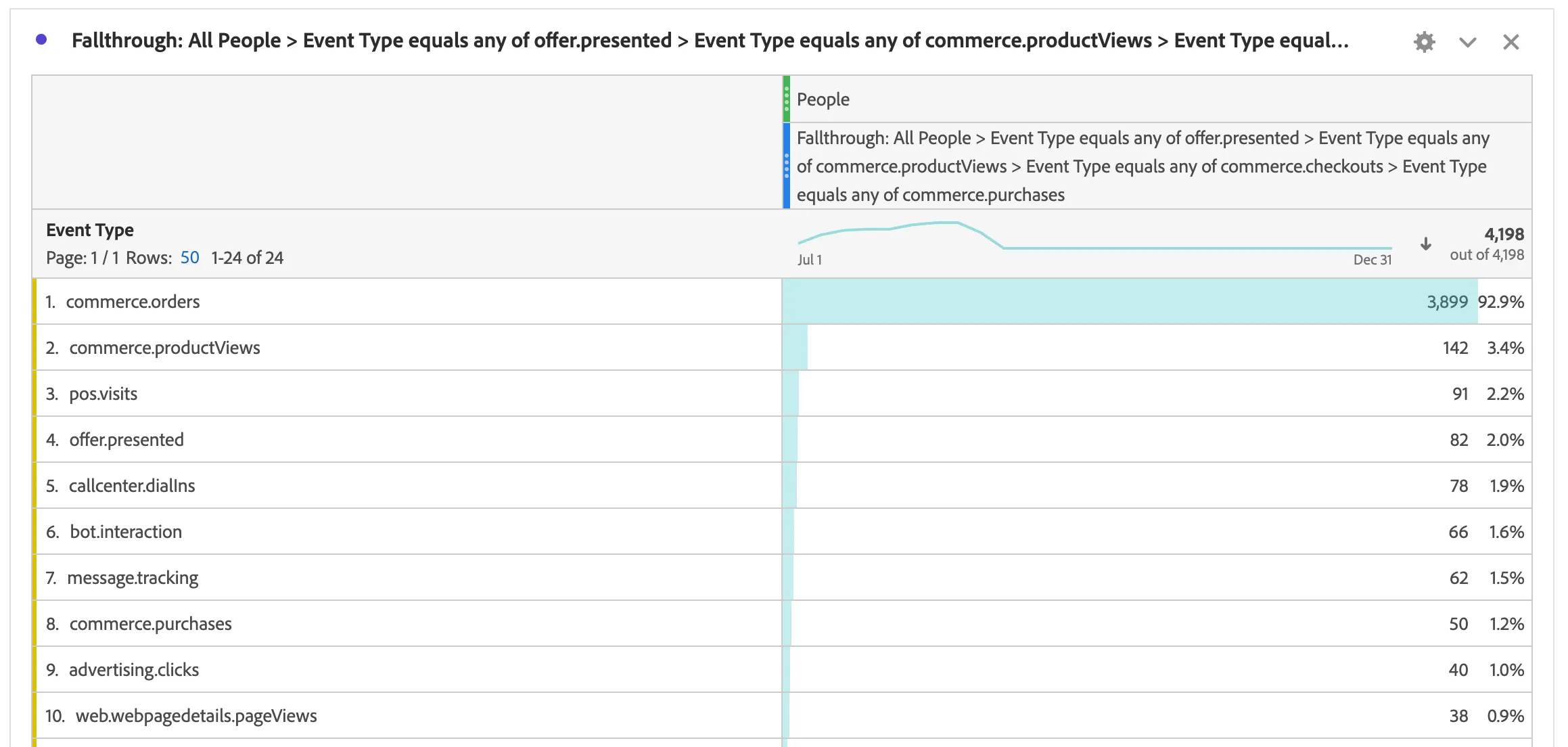The height and width of the screenshot is (747, 1568).
Task: Click the Event Type dimension header
Action: (90, 230)
